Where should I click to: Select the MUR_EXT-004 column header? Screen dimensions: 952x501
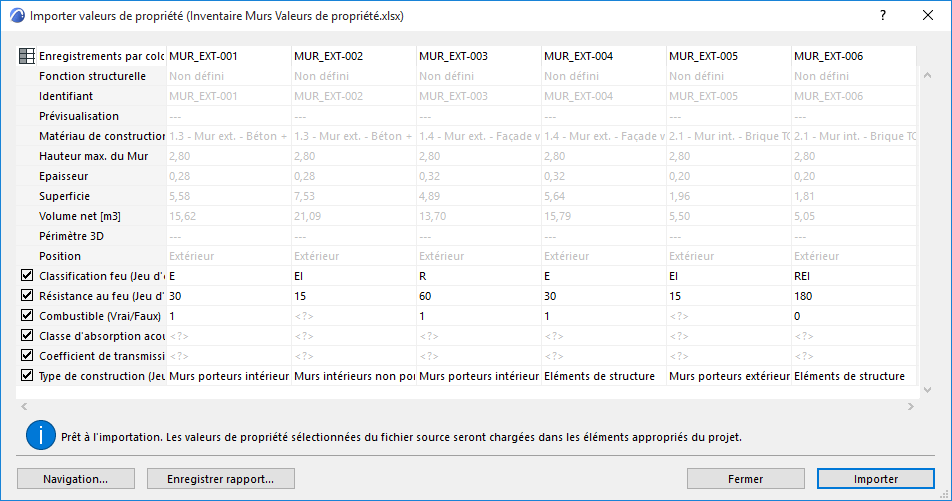point(604,56)
